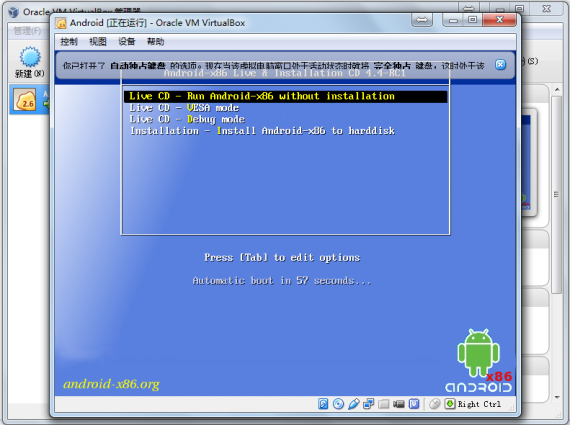Minimize the Android VM window
The image size is (570, 425).
coord(453,20)
